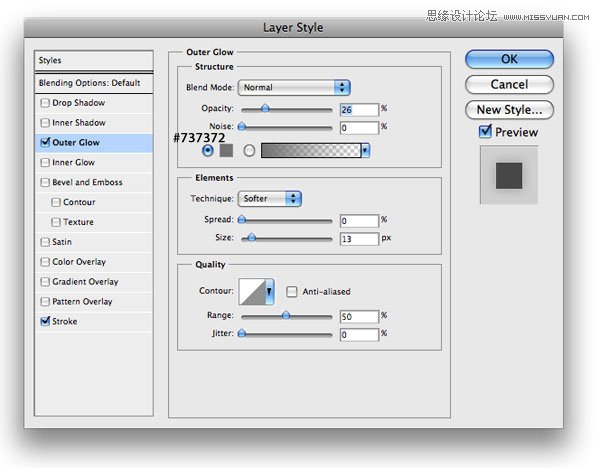600x468 pixels.
Task: Open the glow gradient picker dropdown arrow
Action: [x=365, y=150]
